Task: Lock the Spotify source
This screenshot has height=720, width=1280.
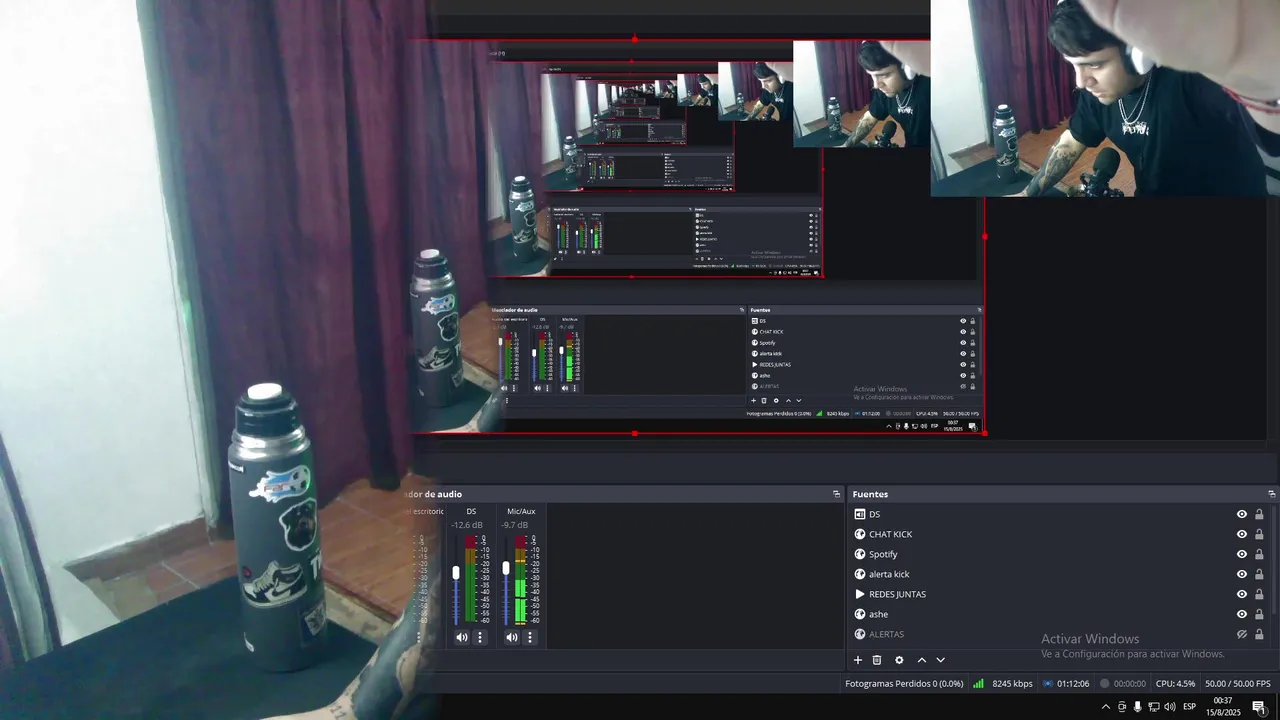Action: pyautogui.click(x=1259, y=554)
